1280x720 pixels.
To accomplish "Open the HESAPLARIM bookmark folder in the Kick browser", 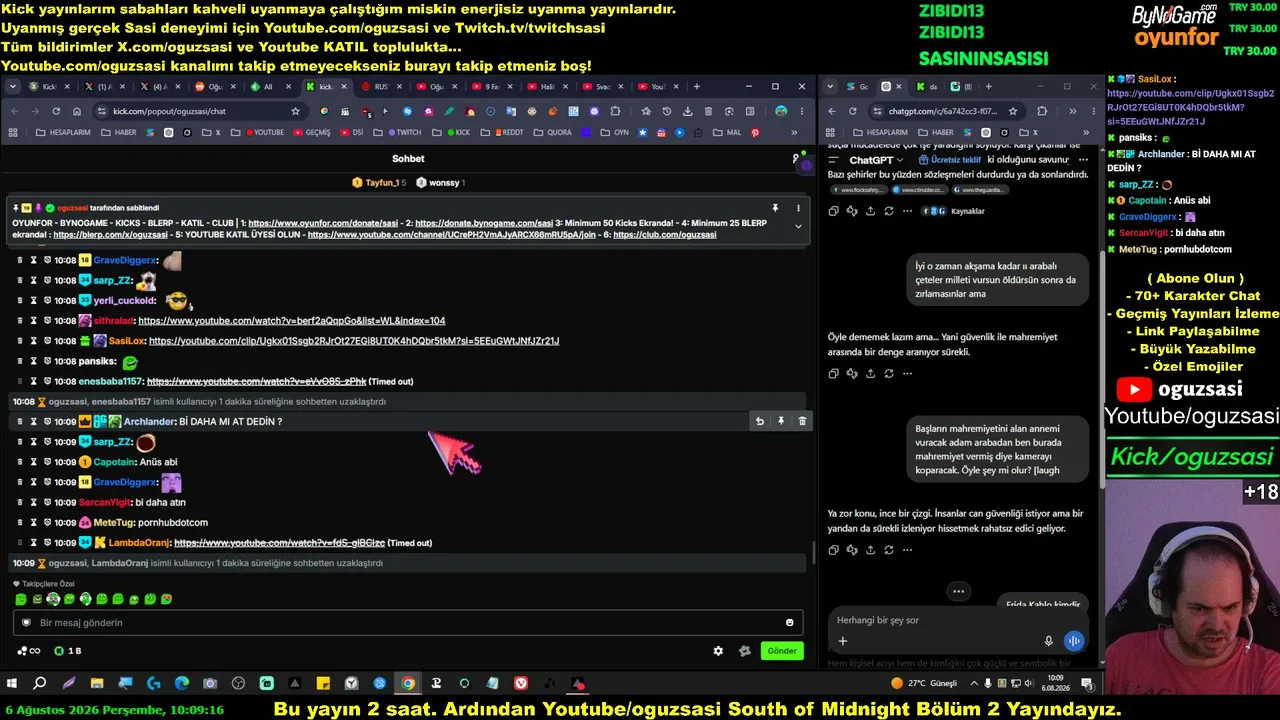I will [x=61, y=132].
